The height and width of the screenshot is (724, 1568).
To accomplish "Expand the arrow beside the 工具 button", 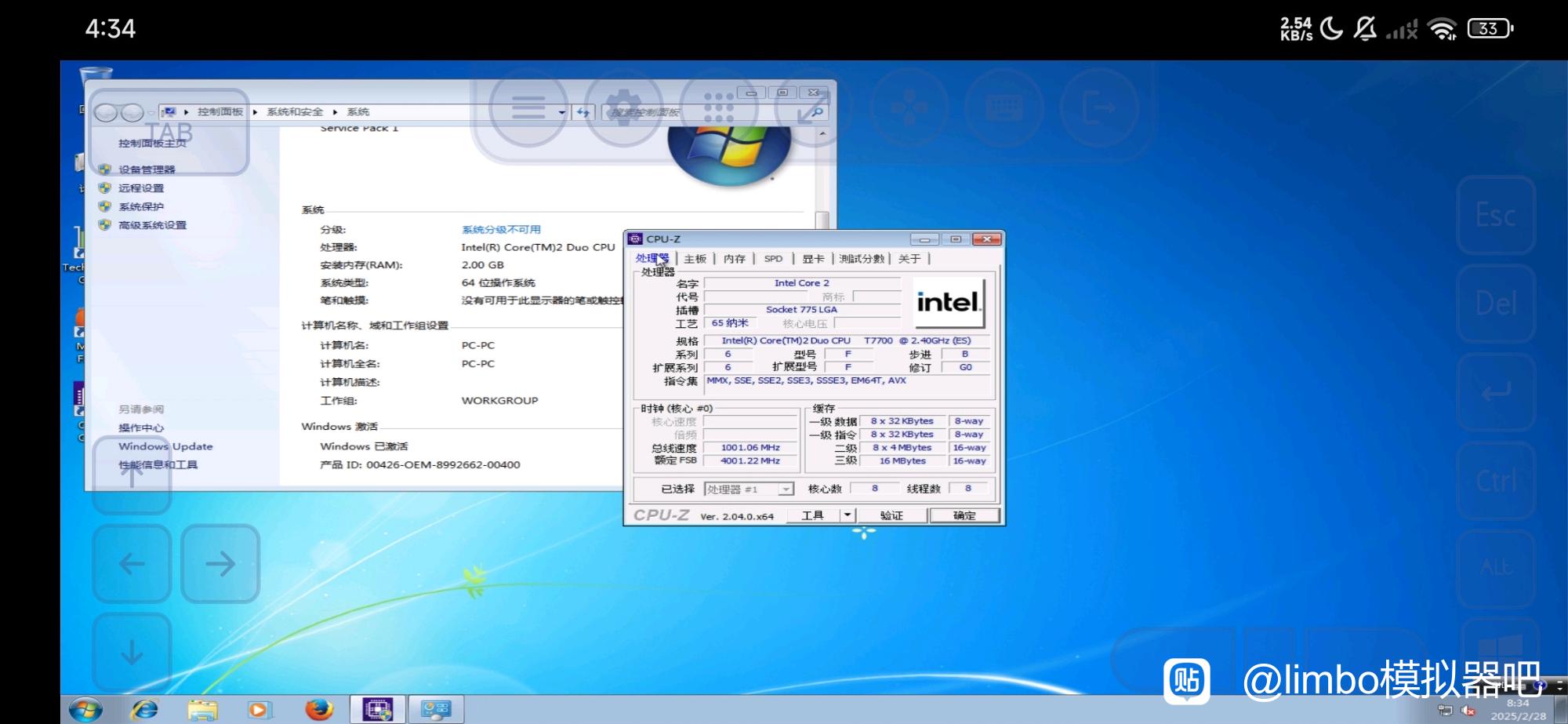I will [x=848, y=515].
